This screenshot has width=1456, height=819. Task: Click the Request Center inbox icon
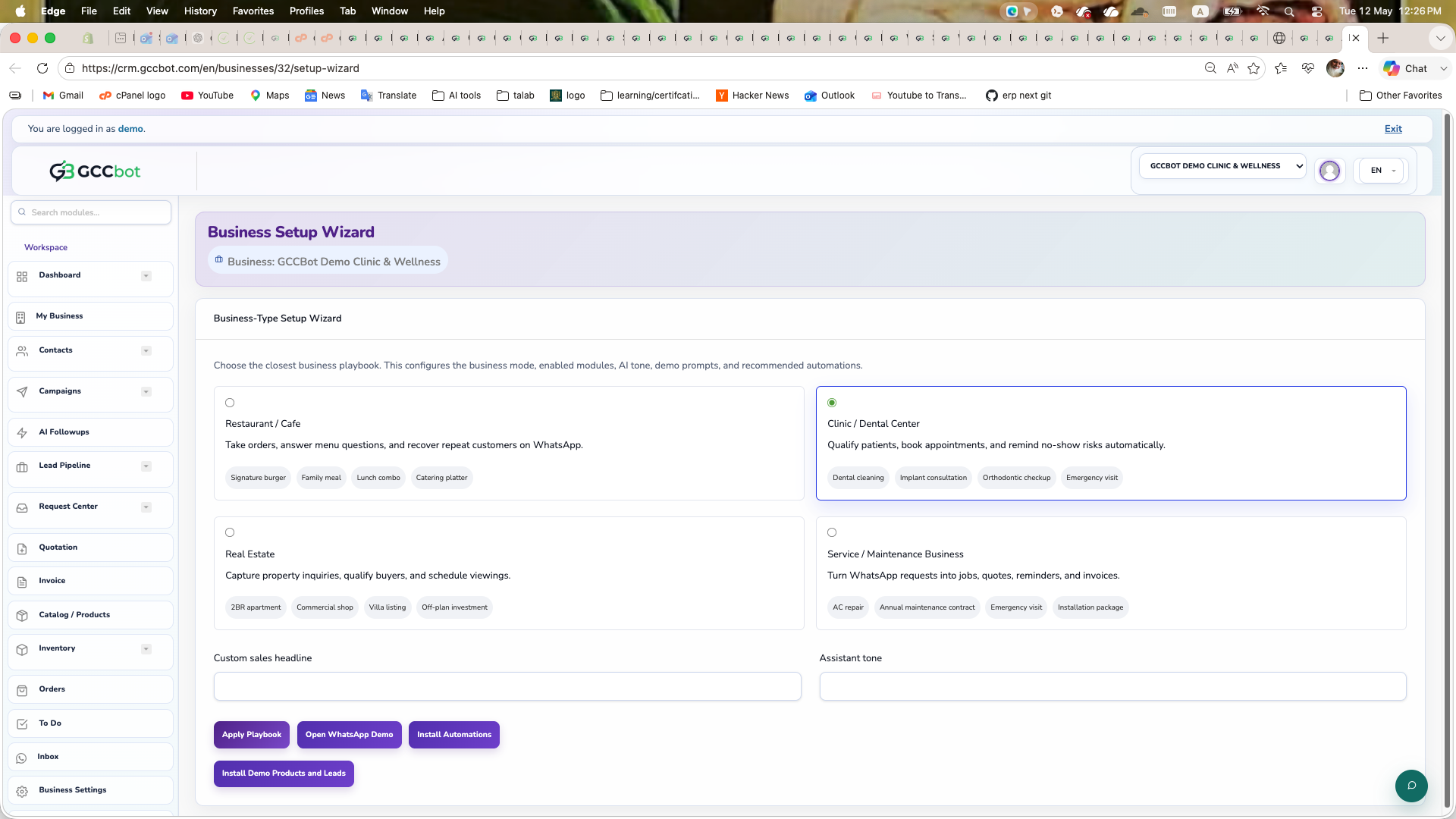(x=22, y=507)
